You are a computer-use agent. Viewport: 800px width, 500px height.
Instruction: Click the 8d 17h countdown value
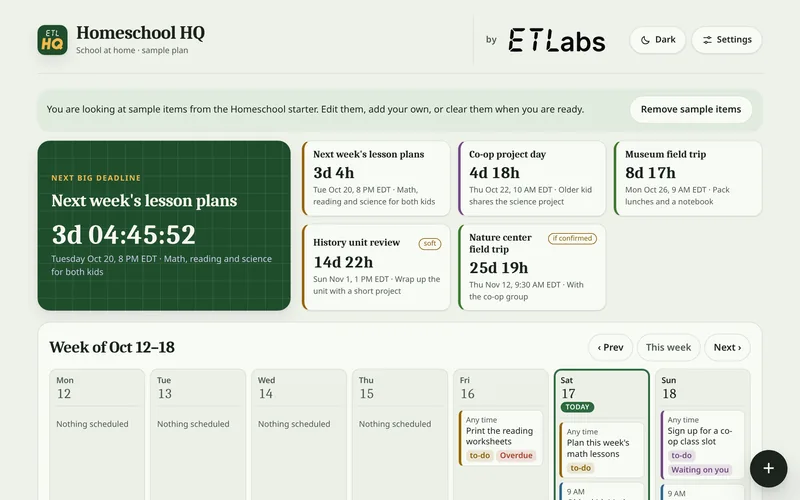click(x=650, y=173)
